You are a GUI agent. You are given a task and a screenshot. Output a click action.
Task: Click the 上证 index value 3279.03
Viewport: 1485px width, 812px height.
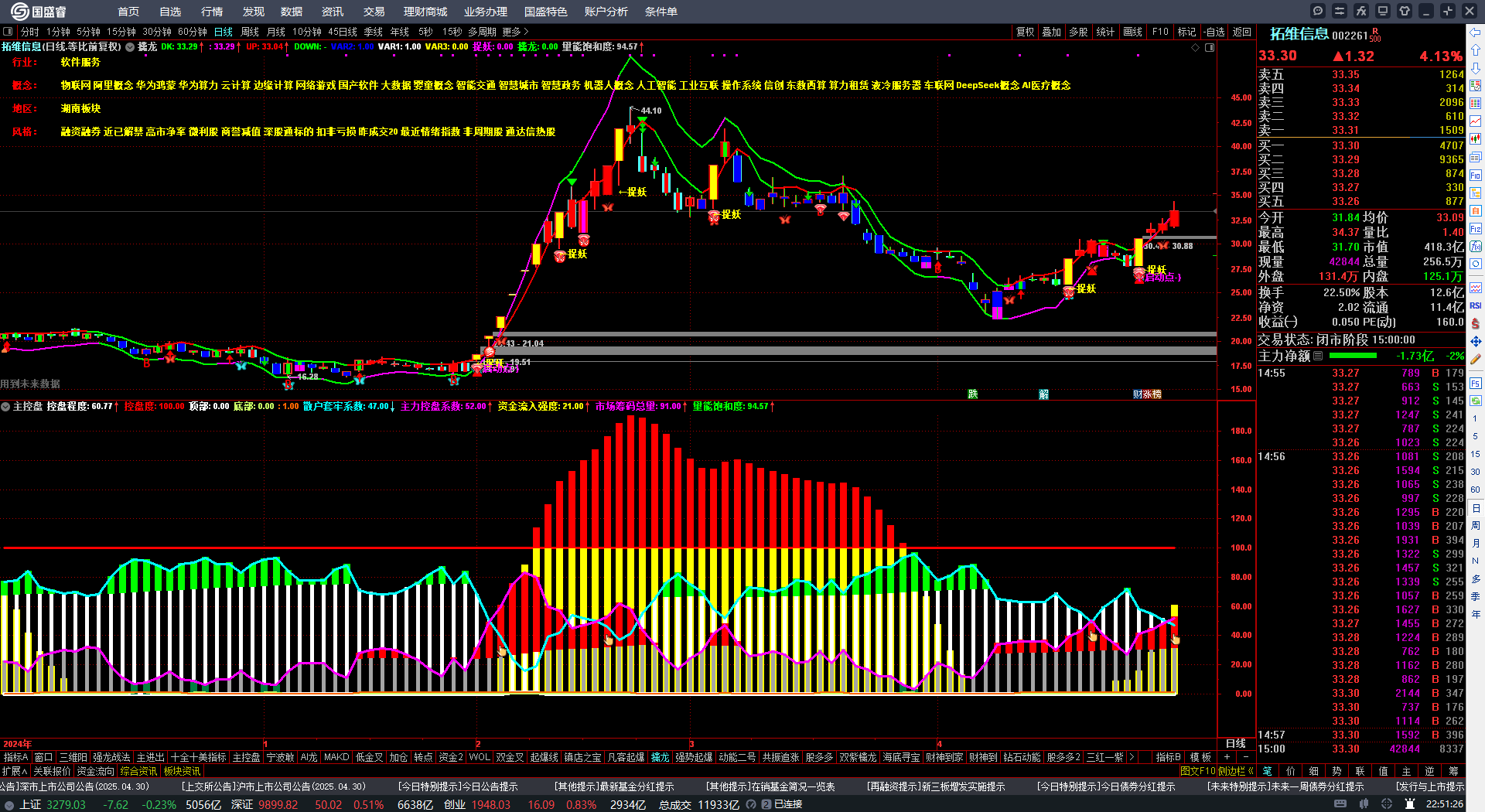(x=66, y=804)
